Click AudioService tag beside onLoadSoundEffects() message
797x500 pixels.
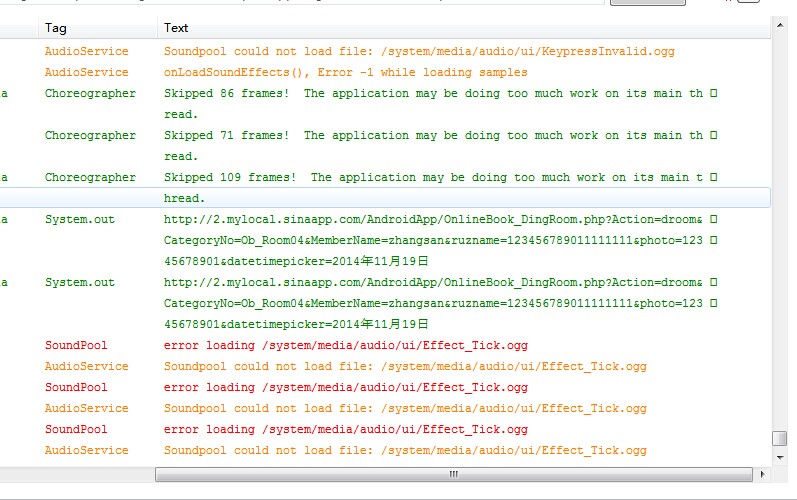pos(86,72)
